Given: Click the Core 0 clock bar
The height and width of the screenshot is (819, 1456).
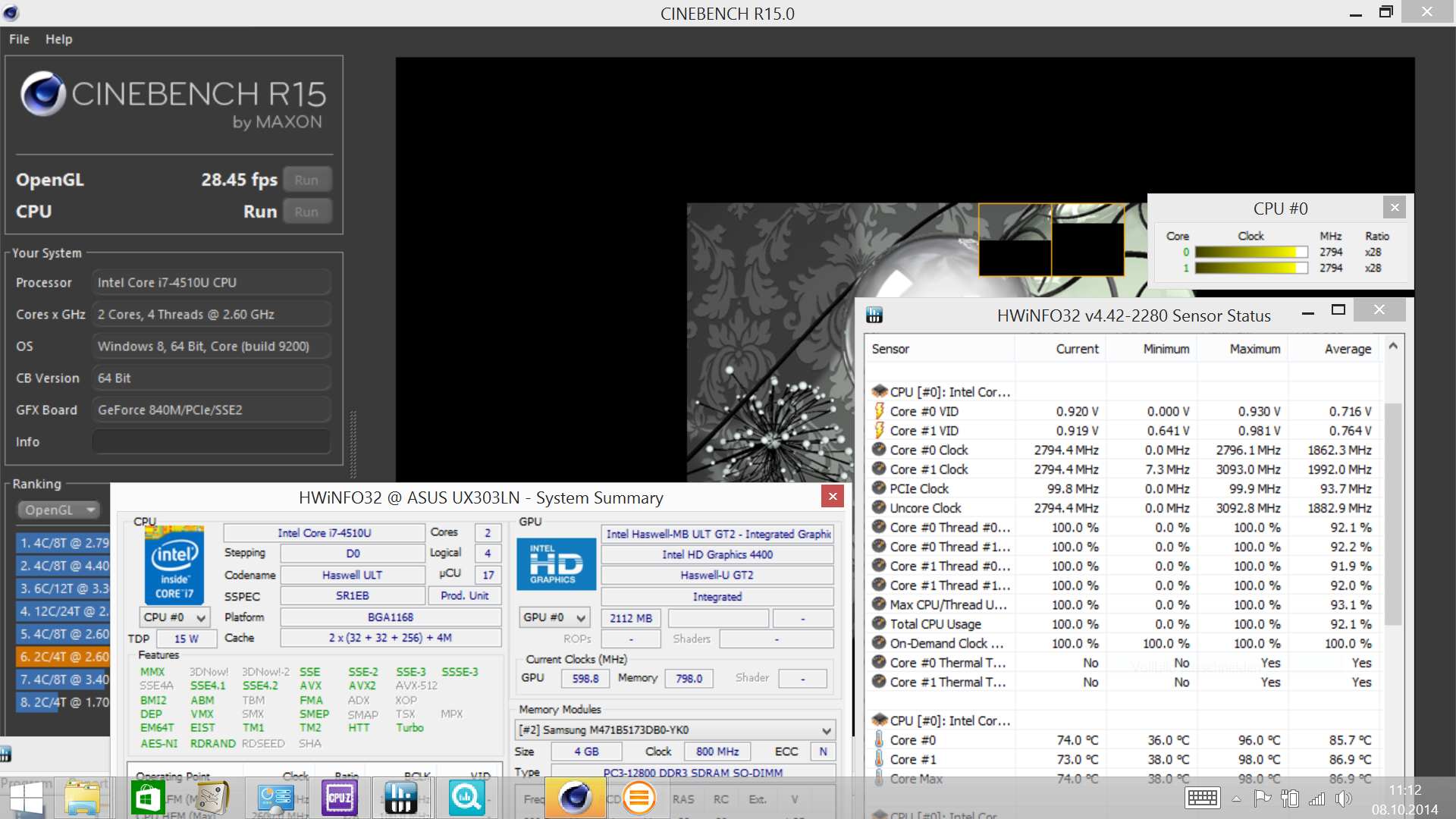Looking at the screenshot, I should pos(1250,252).
